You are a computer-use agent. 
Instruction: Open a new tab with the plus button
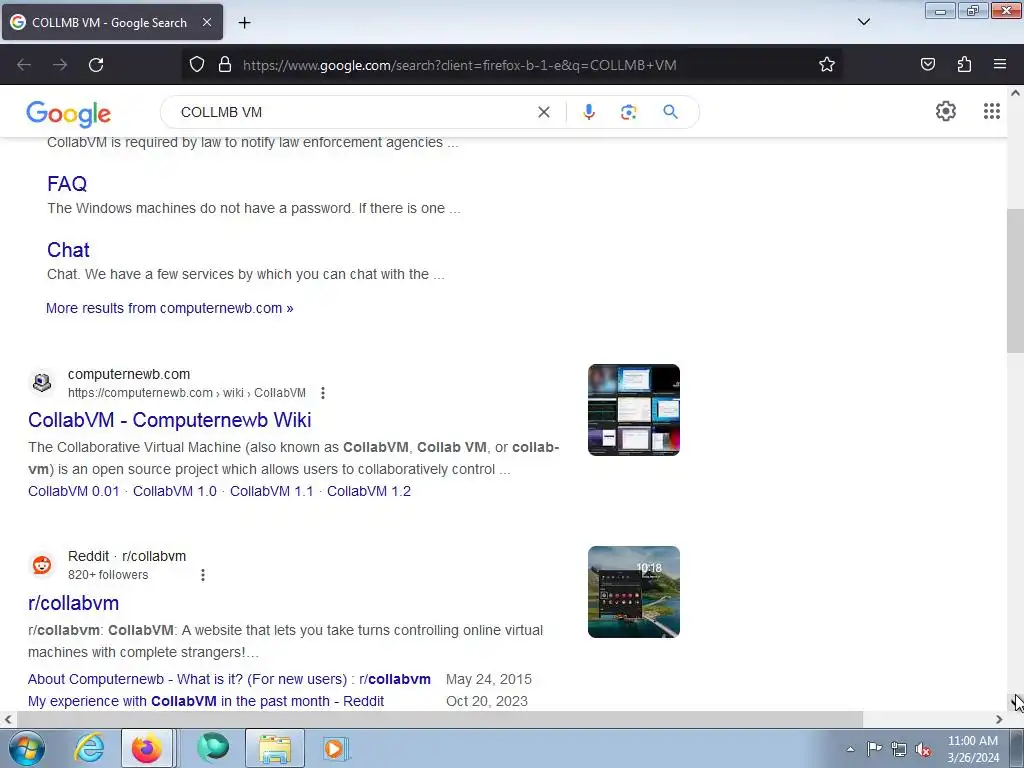click(x=244, y=23)
